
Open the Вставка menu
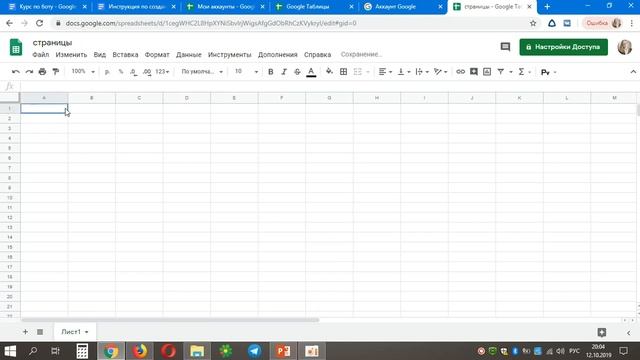(x=125, y=54)
